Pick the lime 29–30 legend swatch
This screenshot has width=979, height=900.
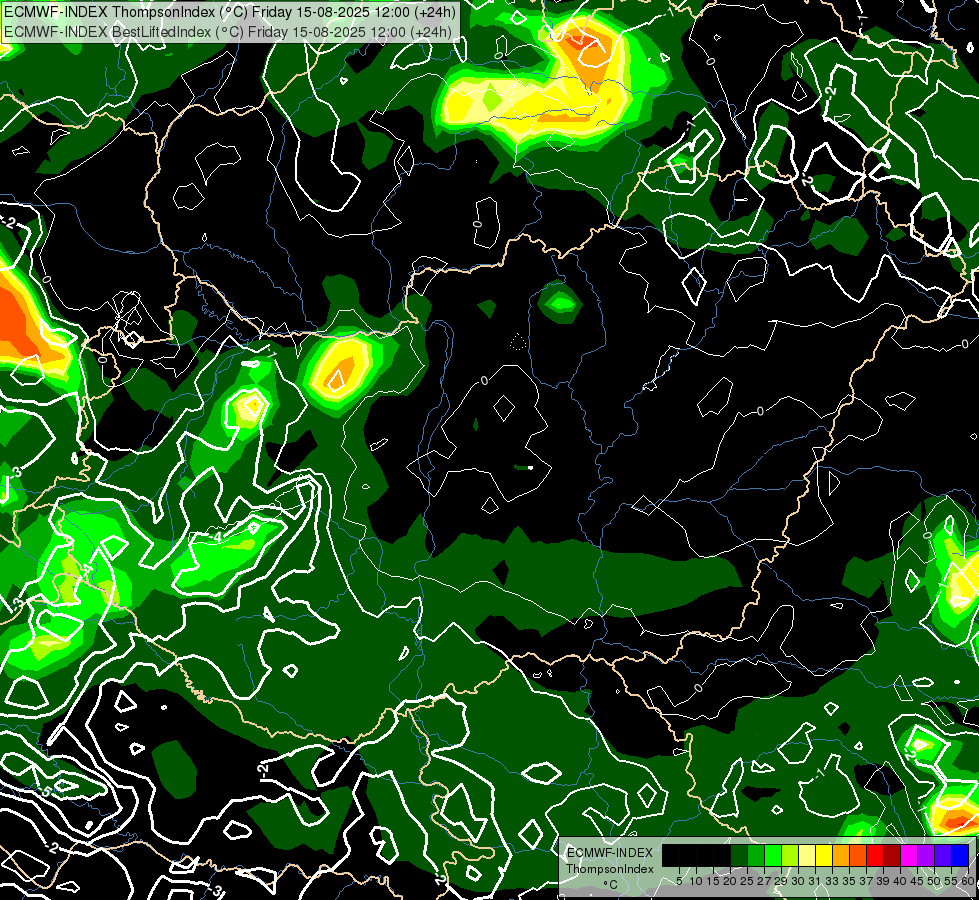click(790, 856)
